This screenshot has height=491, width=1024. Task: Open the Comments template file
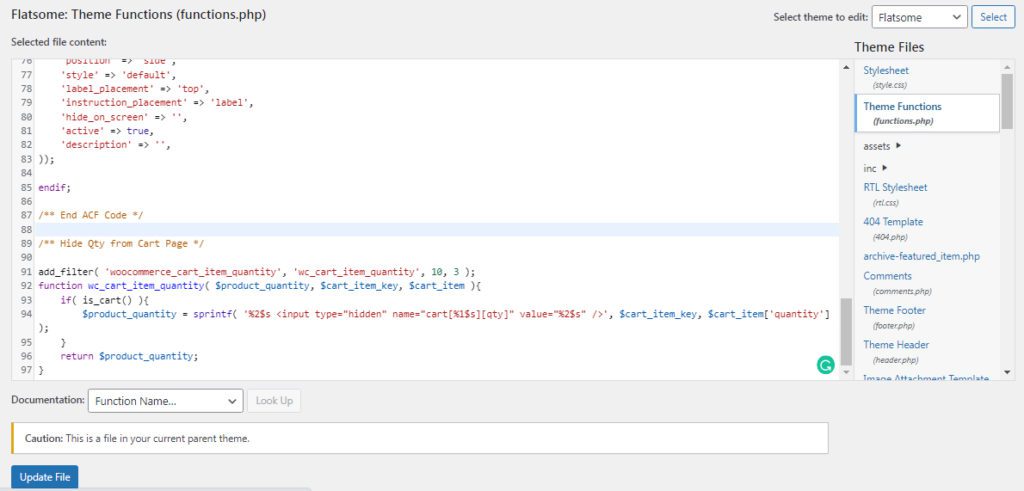point(887,276)
